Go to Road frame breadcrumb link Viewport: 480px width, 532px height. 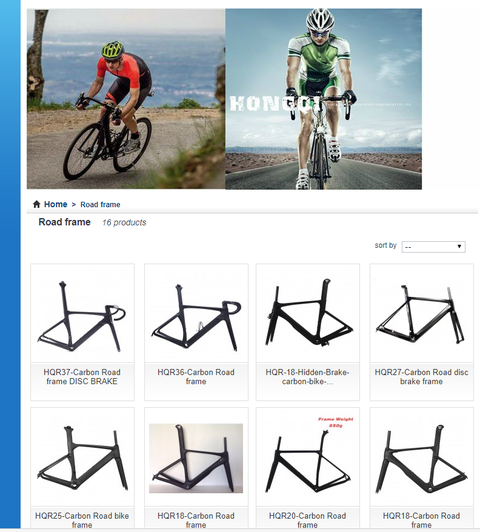click(x=100, y=205)
